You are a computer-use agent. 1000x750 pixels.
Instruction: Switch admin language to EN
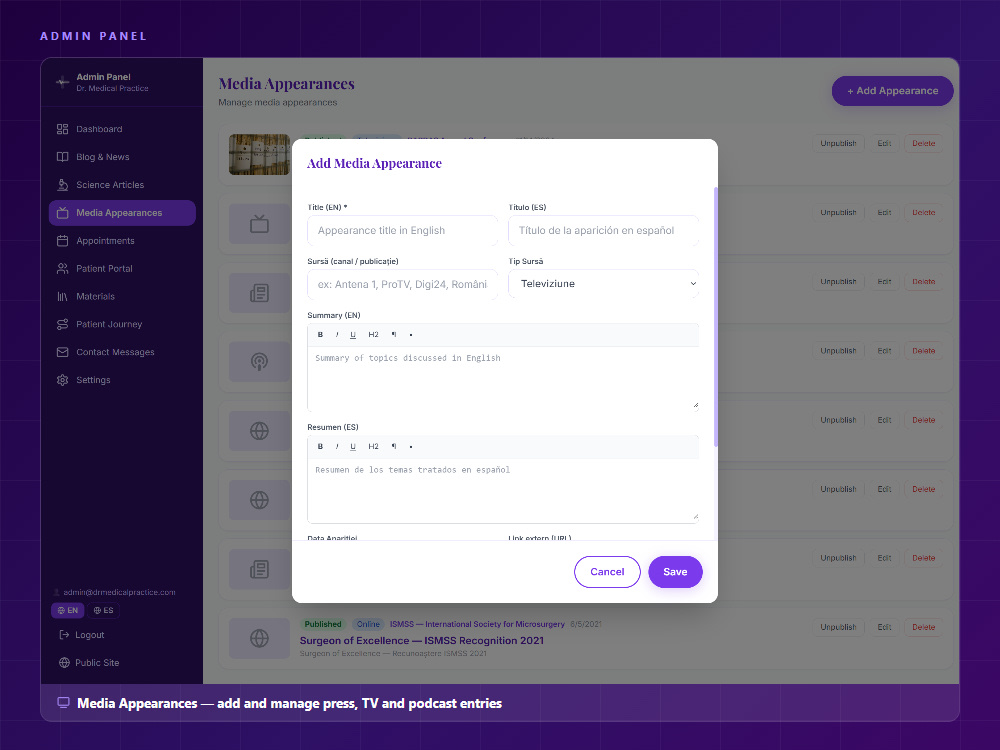click(68, 610)
